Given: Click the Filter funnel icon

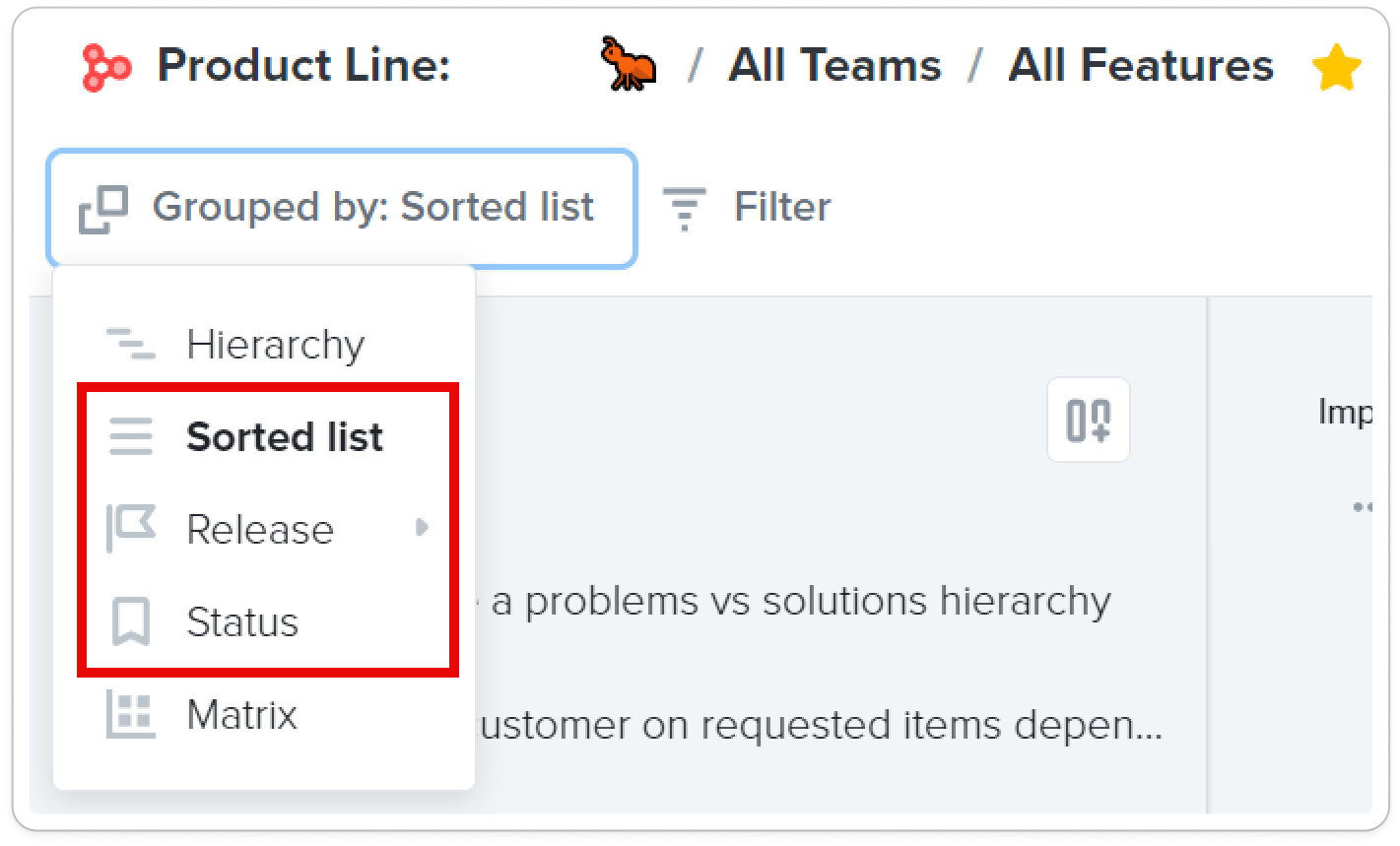Looking at the screenshot, I should 684,207.
